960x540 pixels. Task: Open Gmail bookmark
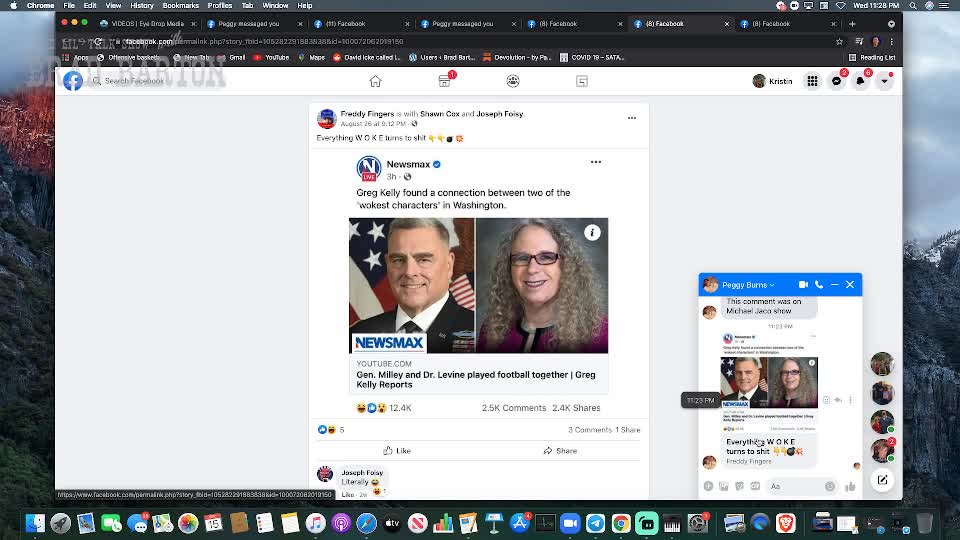pos(231,58)
